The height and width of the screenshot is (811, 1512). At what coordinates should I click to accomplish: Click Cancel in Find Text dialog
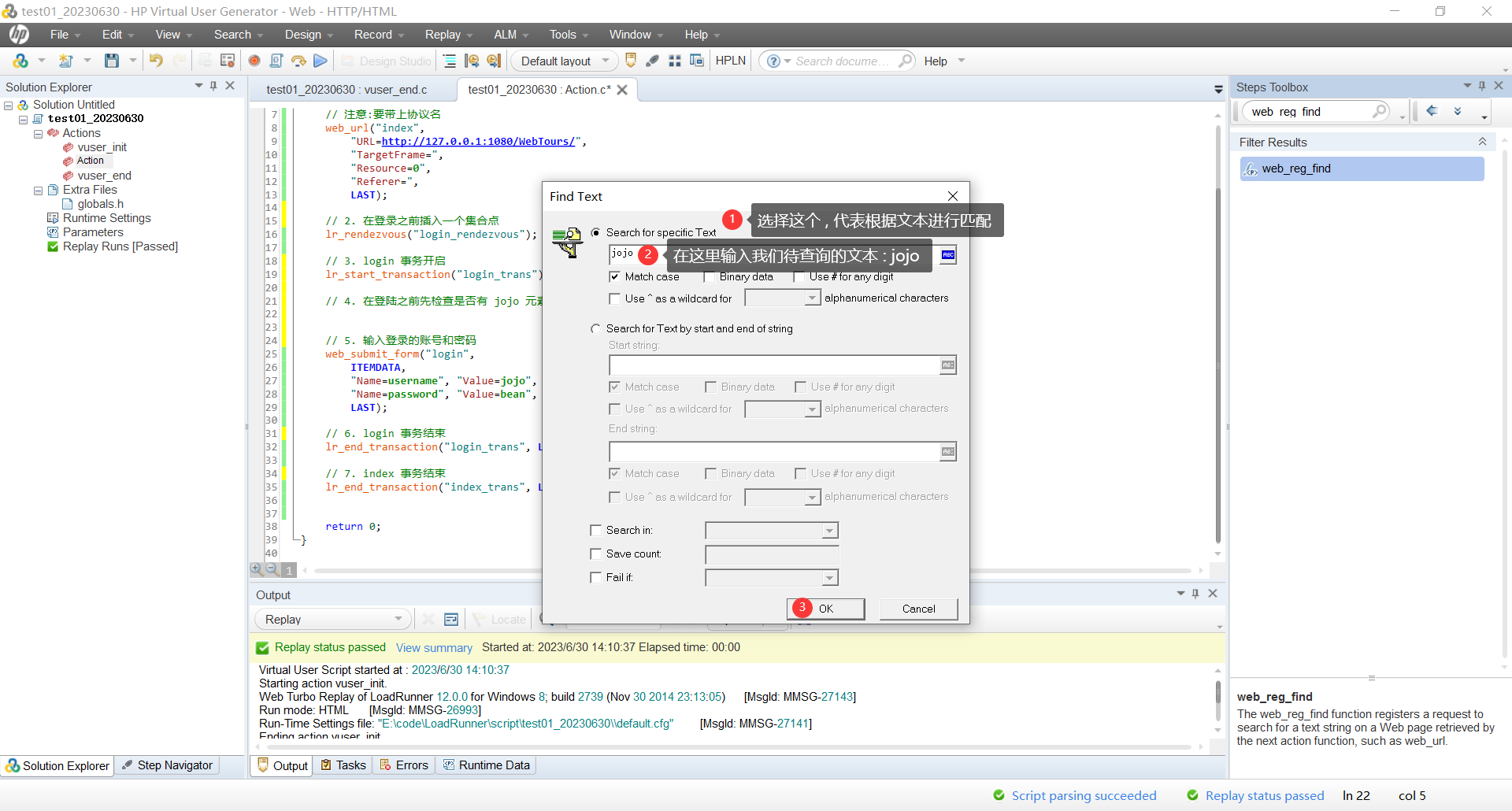point(918,609)
